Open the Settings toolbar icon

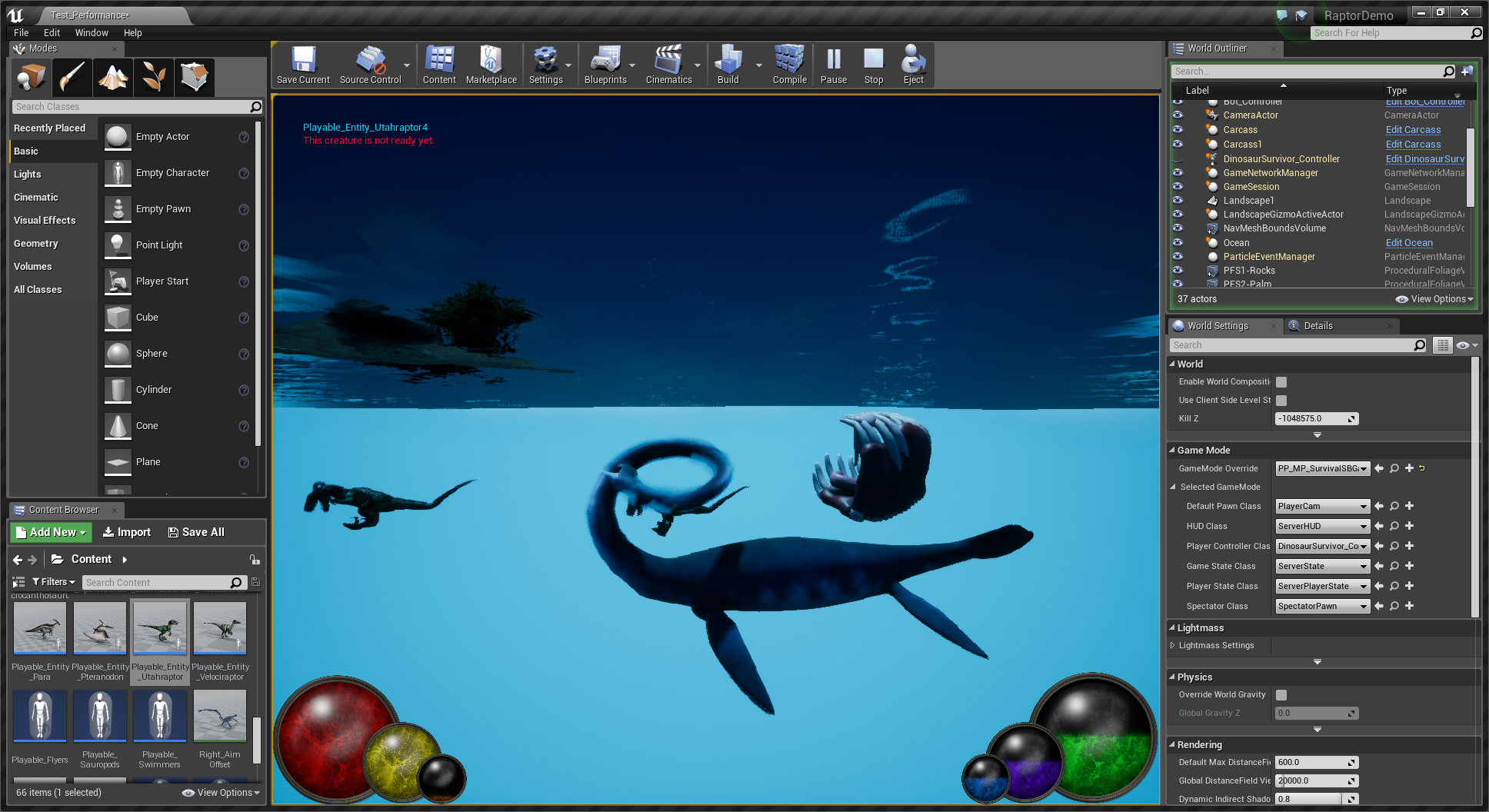tap(545, 65)
